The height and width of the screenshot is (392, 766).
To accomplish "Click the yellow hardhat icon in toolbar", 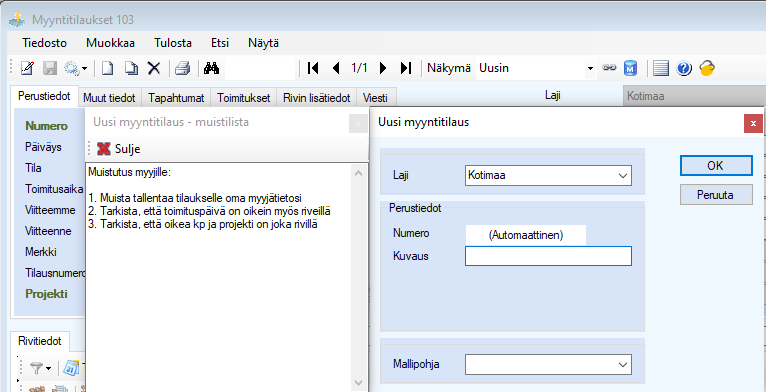I will tap(707, 68).
